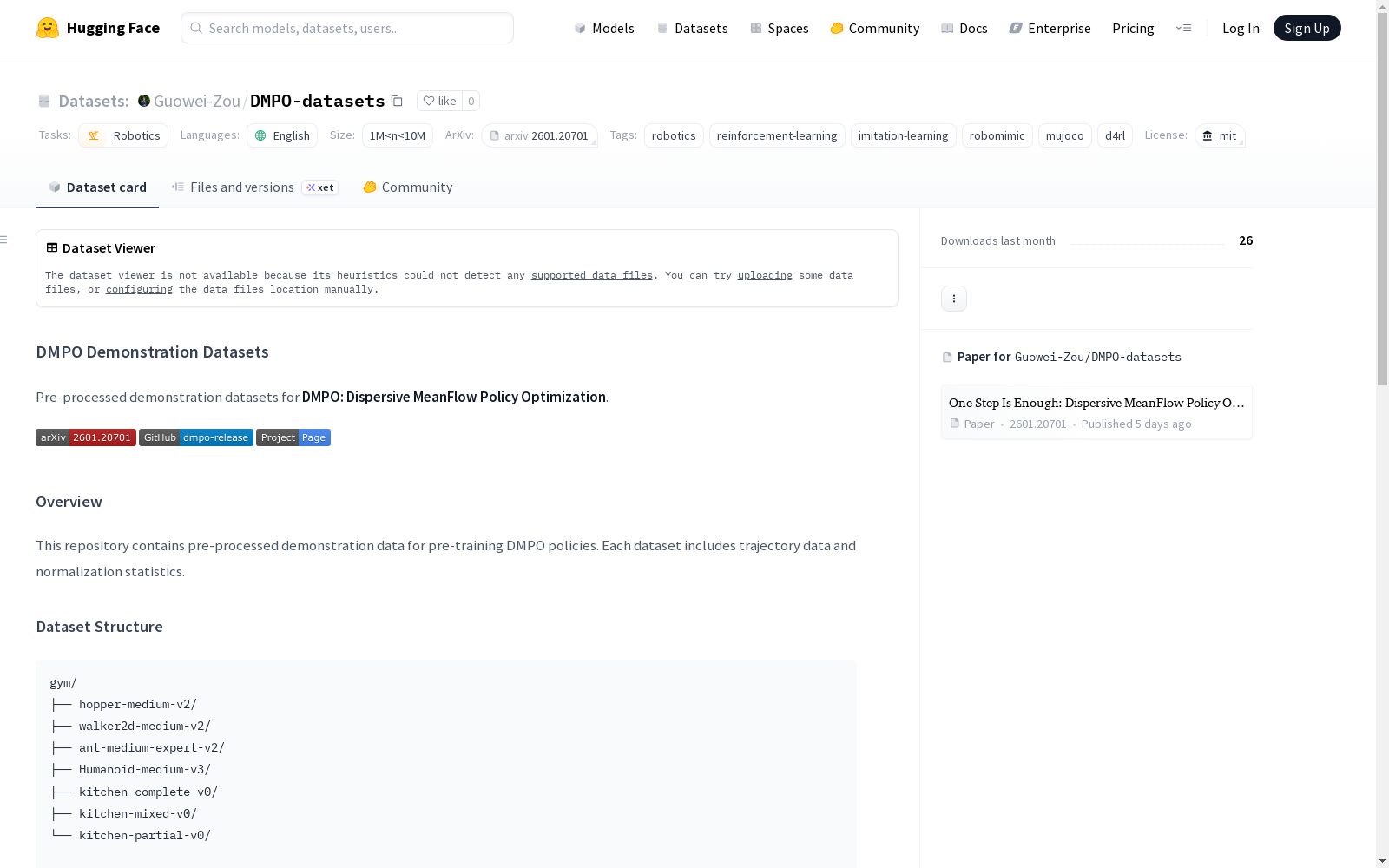Image resolution: width=1389 pixels, height=868 pixels.
Task: Copy dataset name with the copy icon
Action: [397, 101]
